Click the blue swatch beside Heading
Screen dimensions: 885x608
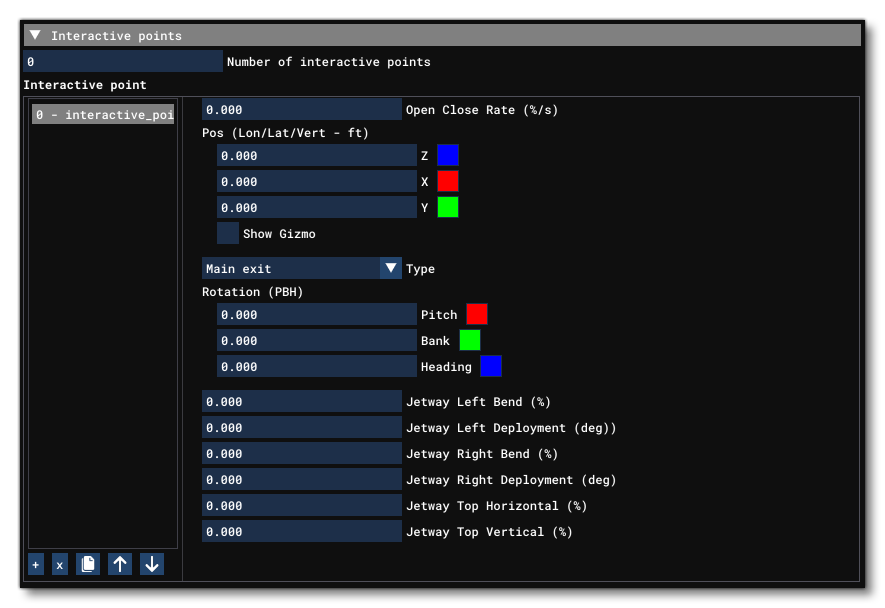[x=491, y=366]
